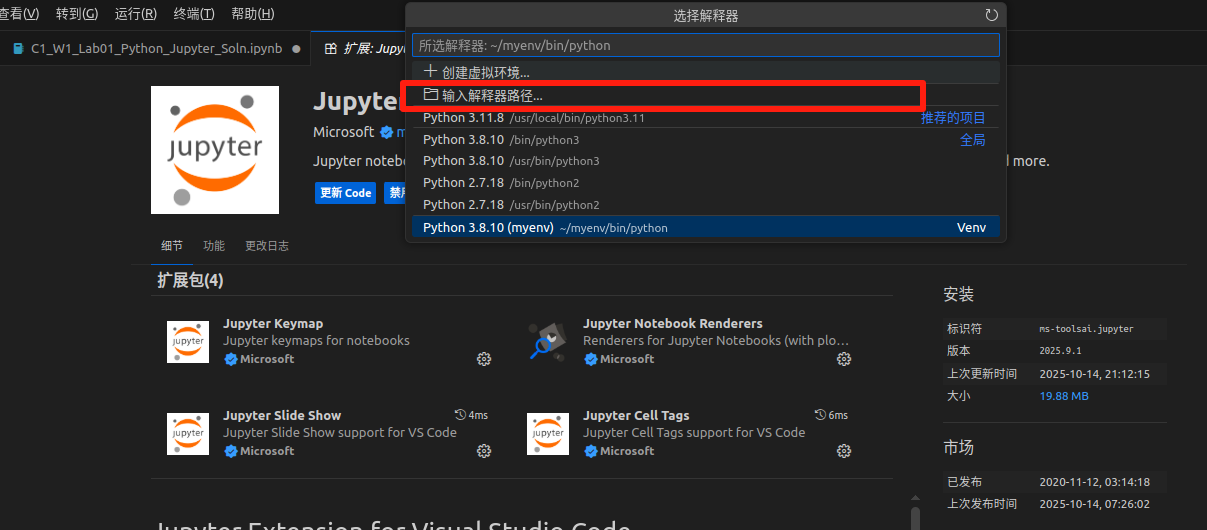Select the 细节 tab

pyautogui.click(x=172, y=246)
